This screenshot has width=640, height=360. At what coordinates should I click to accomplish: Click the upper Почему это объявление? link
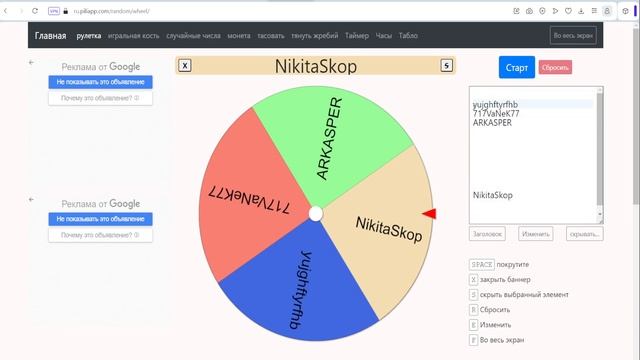100,98
